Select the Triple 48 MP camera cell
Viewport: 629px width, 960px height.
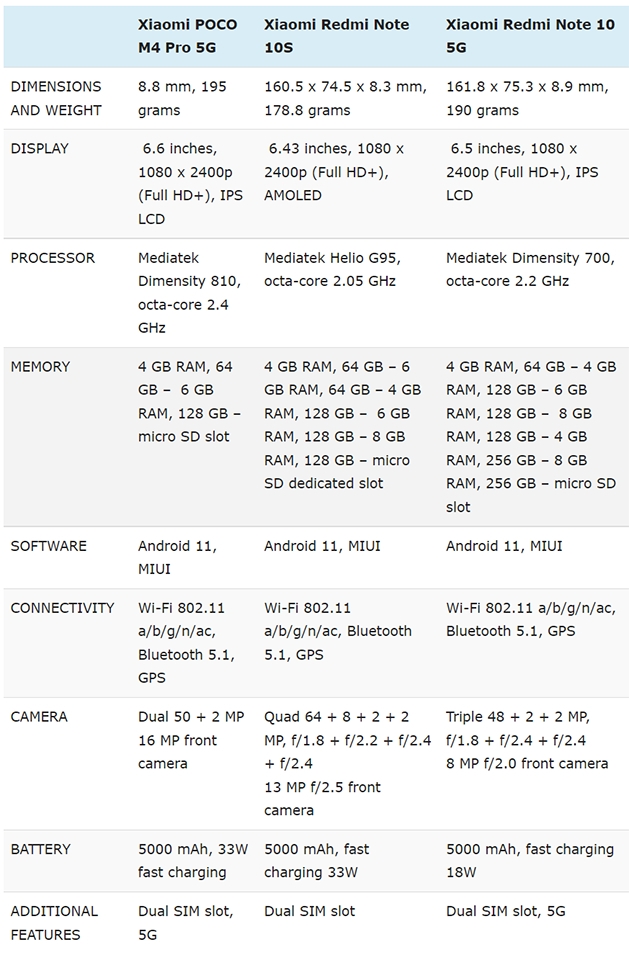pos(527,740)
